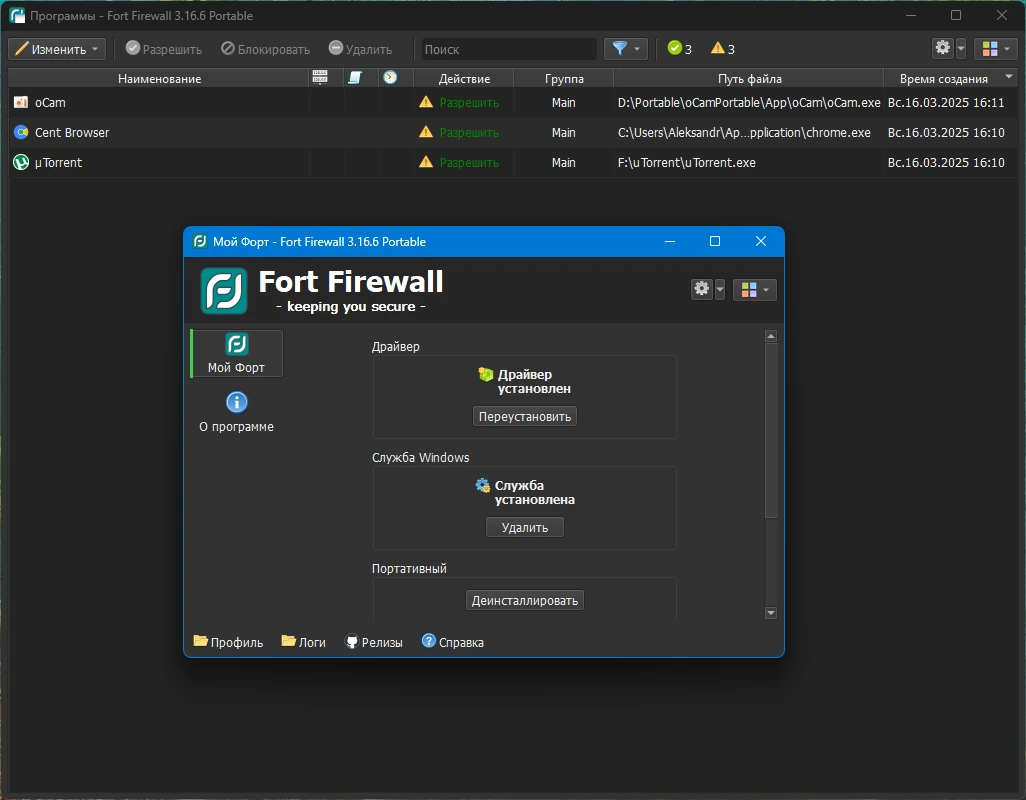The width and height of the screenshot is (1026, 800).
Task: Select the µTorrent row icon
Action: 21,162
